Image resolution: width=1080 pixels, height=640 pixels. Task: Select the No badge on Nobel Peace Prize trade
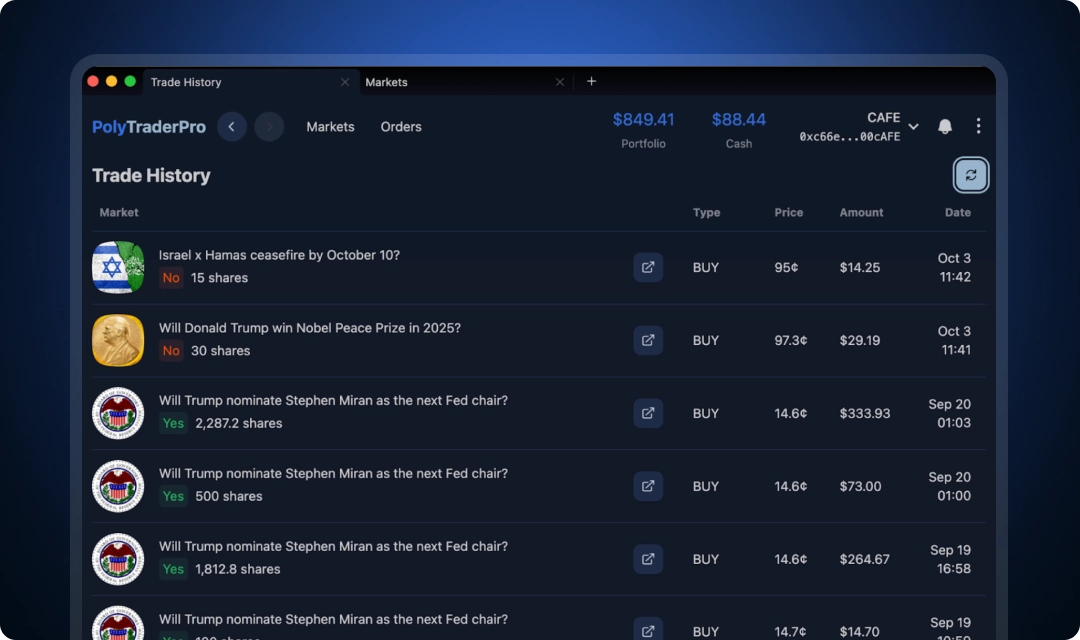coord(170,351)
